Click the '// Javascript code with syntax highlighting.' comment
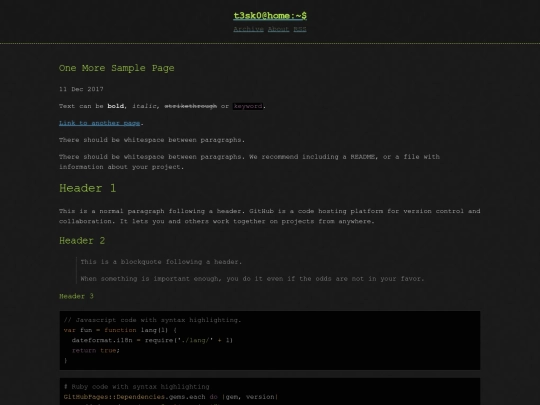Viewport: 540px width, 405px height. [x=153, y=320]
